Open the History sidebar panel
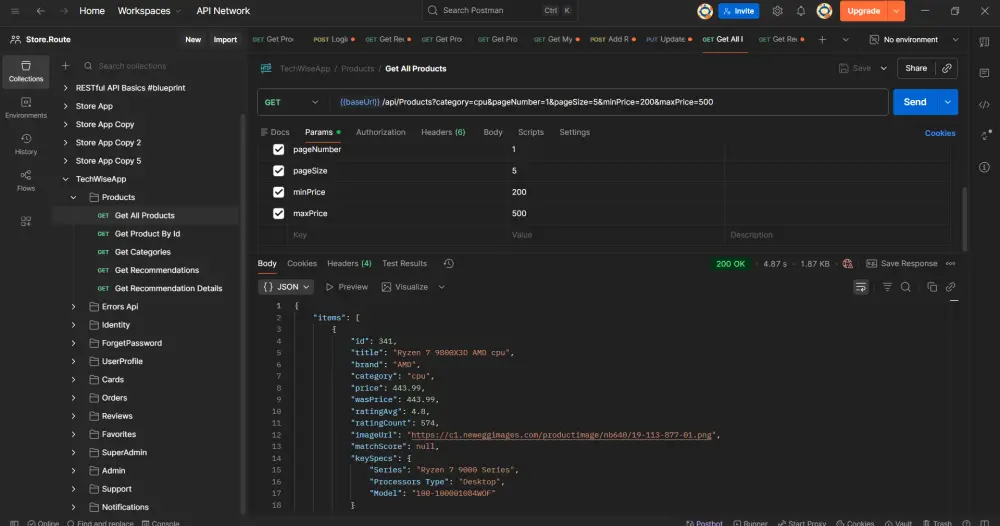Screen dimensions: 1000x526 click(x=26, y=144)
